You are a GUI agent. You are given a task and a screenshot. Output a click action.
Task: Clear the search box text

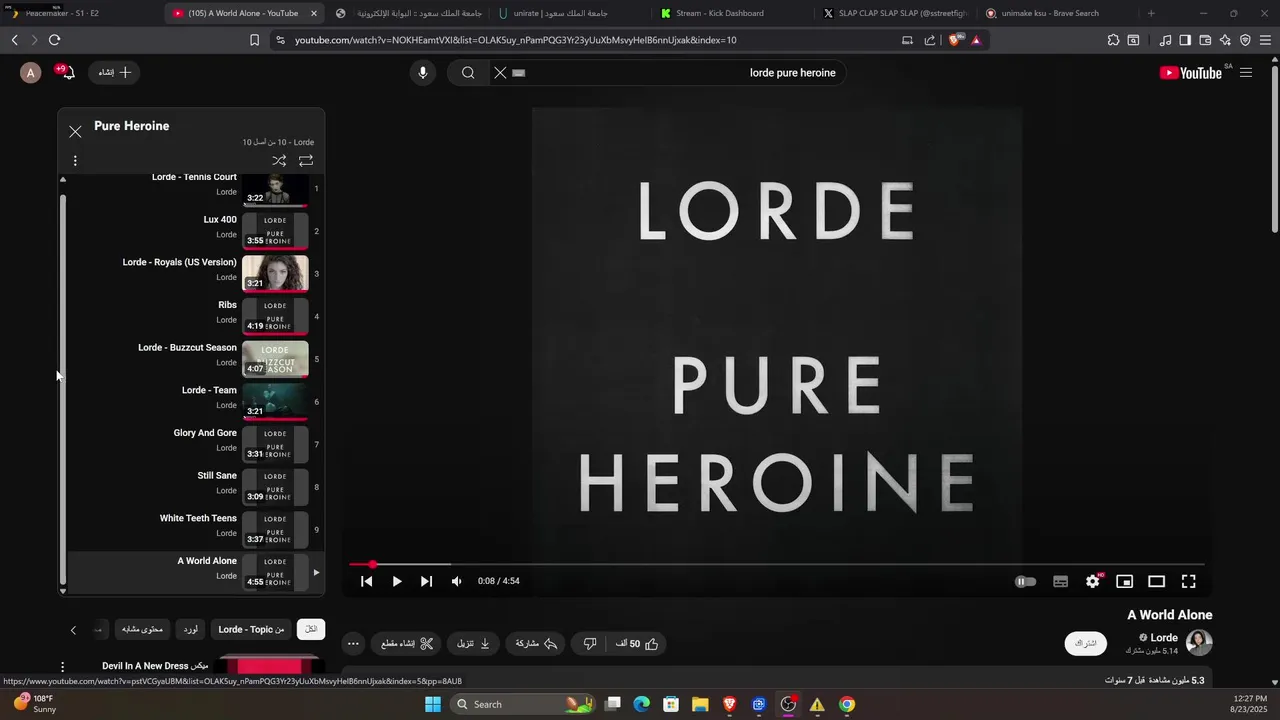[500, 72]
